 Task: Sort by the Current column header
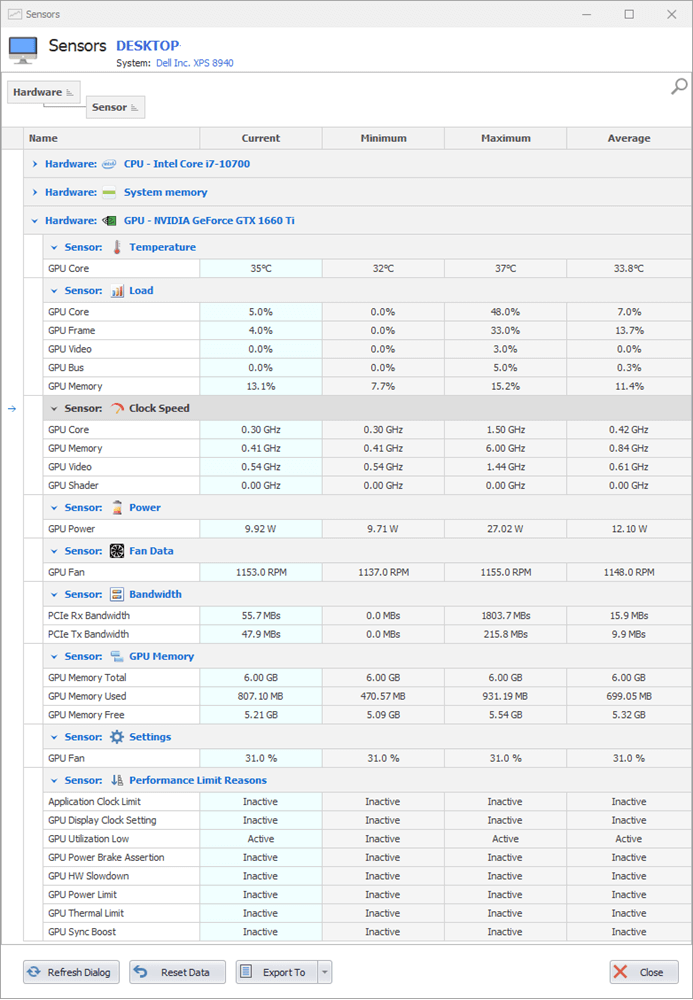point(261,138)
